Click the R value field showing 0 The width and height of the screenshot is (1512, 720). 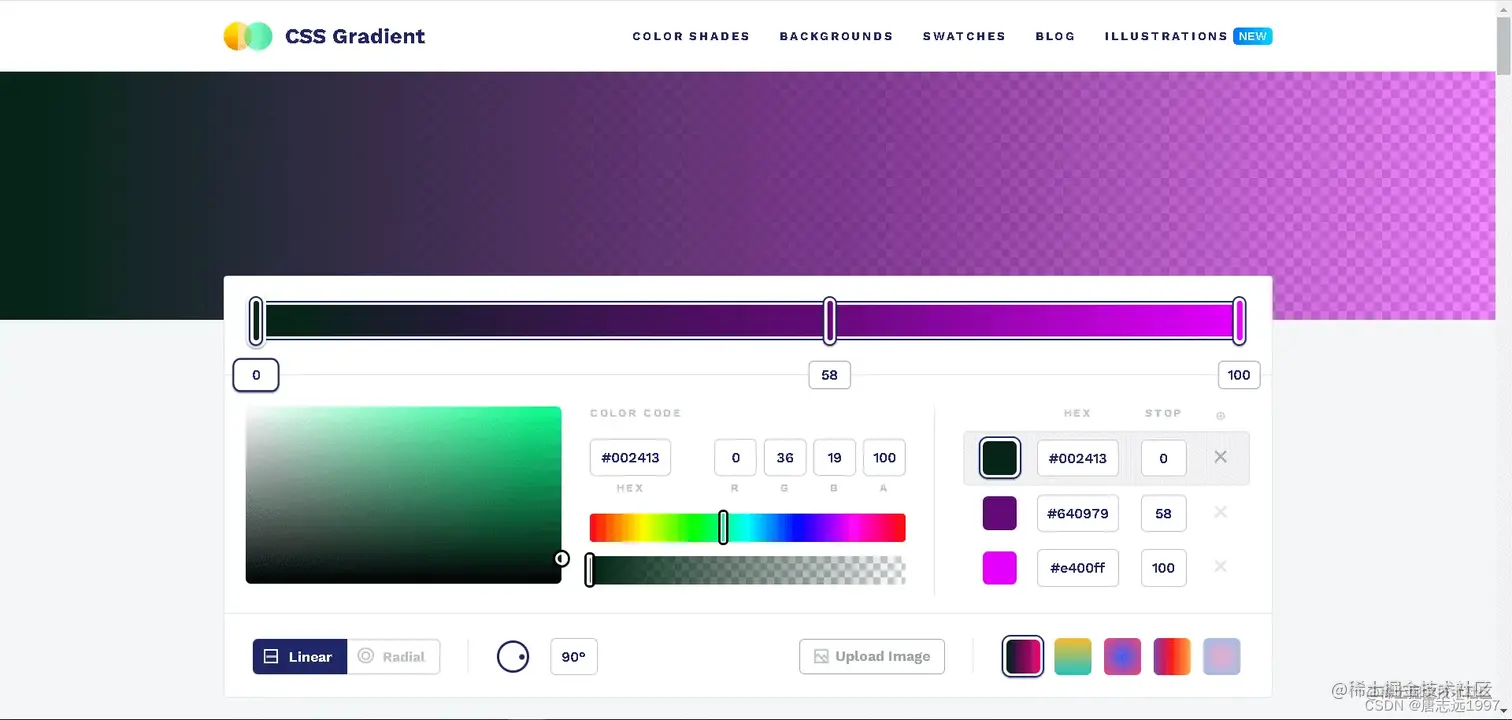(x=735, y=458)
